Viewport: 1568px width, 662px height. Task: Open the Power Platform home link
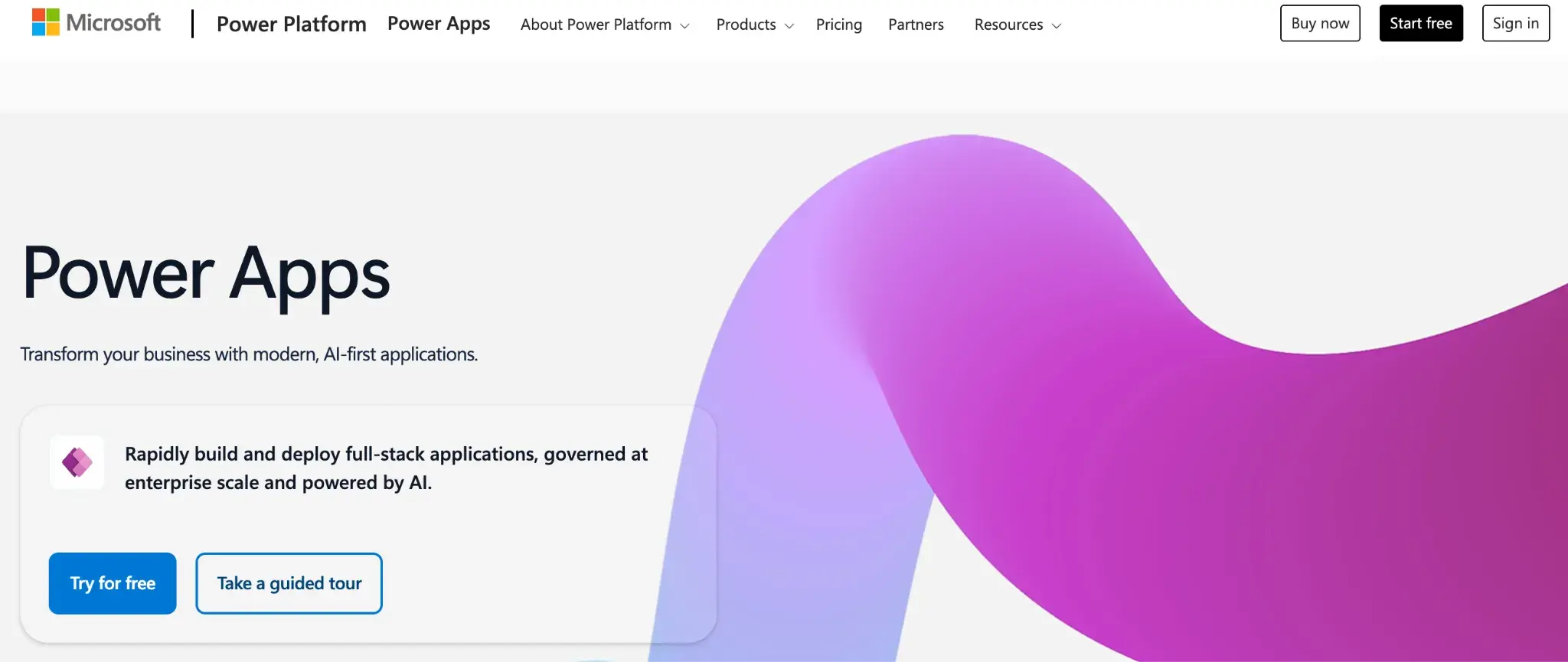[x=292, y=24]
